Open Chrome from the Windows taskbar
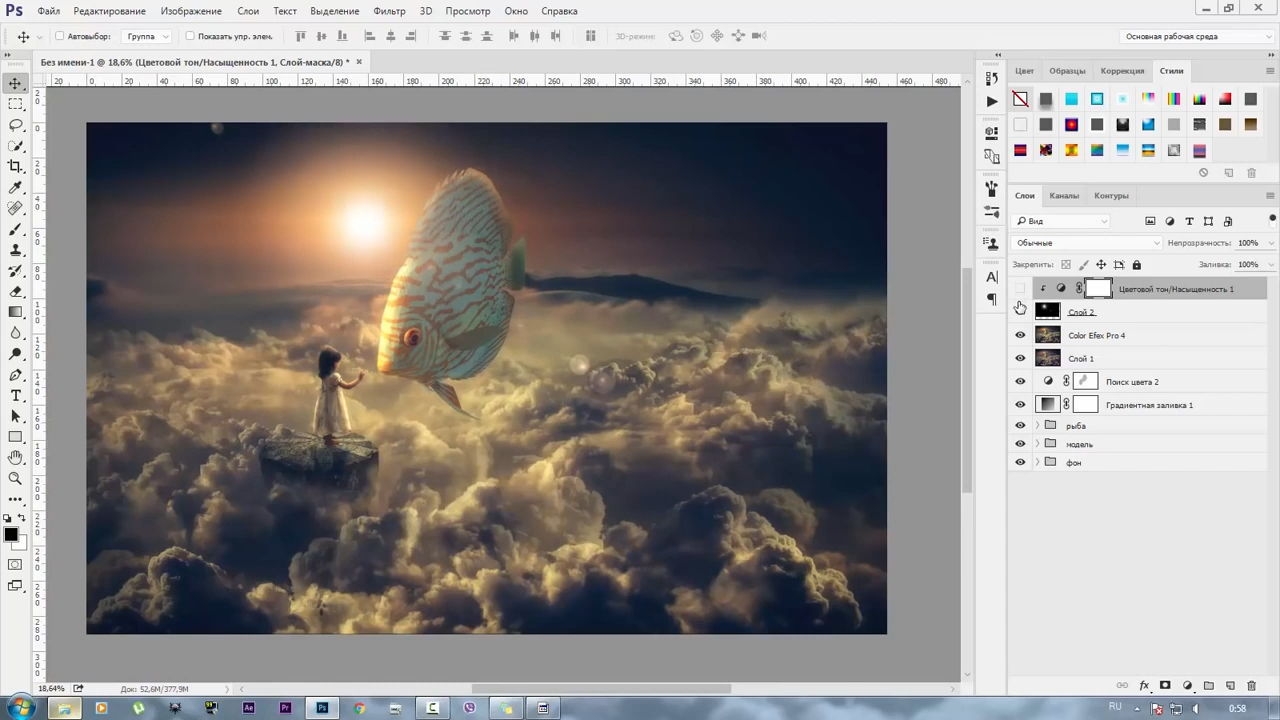 359,708
